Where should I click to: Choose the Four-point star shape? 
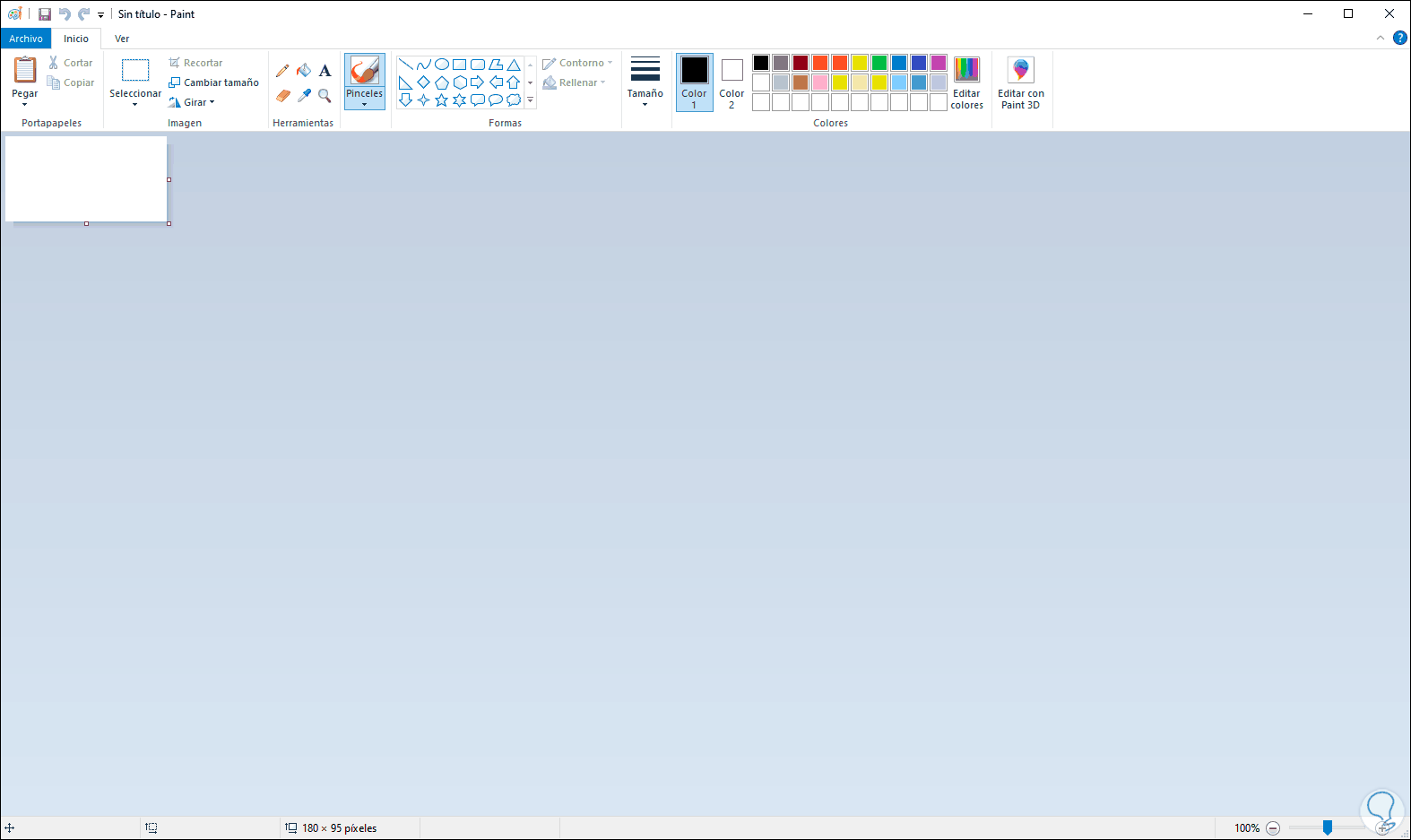click(424, 100)
